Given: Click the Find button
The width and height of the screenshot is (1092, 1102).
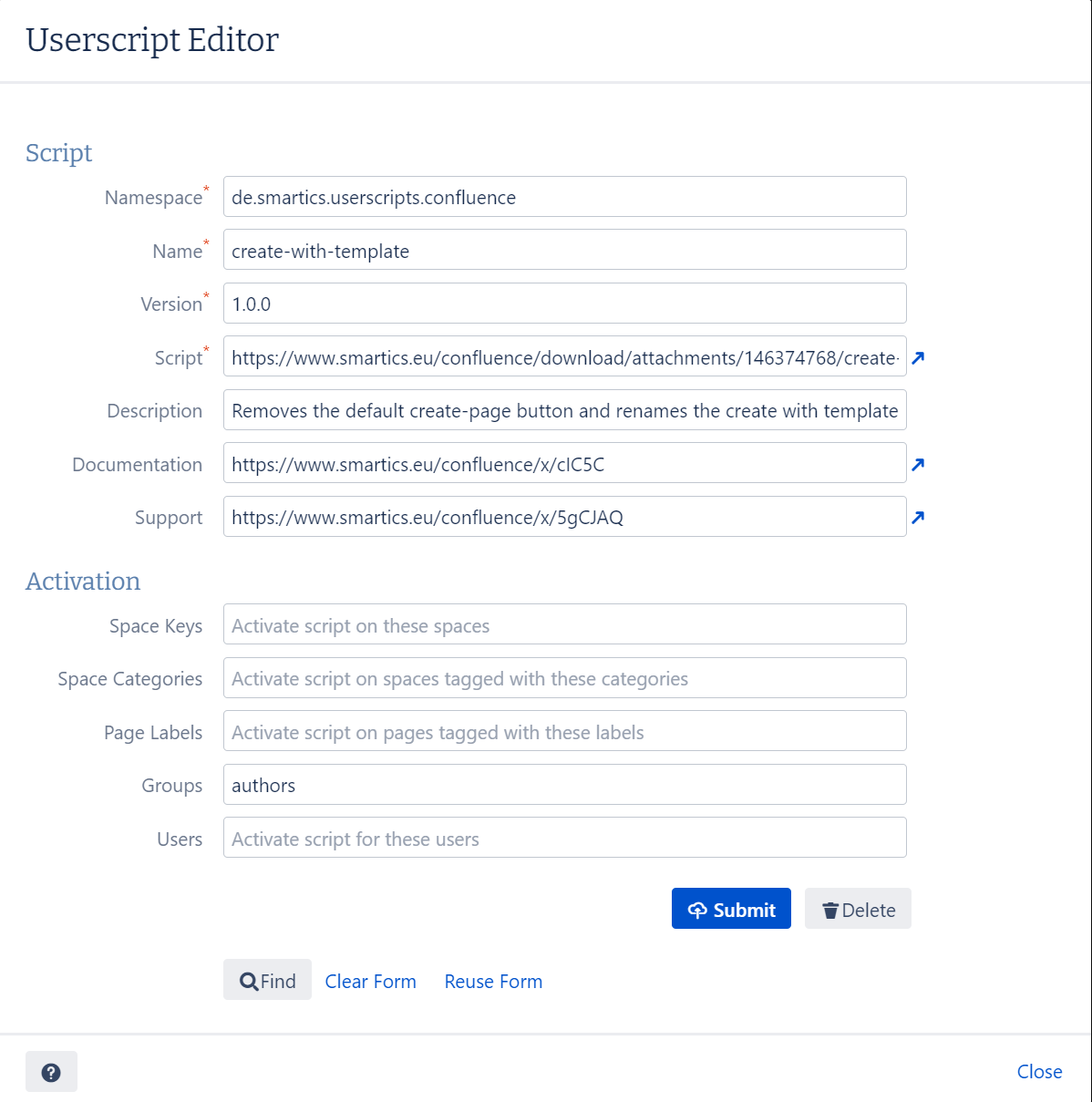Looking at the screenshot, I should coord(267,981).
